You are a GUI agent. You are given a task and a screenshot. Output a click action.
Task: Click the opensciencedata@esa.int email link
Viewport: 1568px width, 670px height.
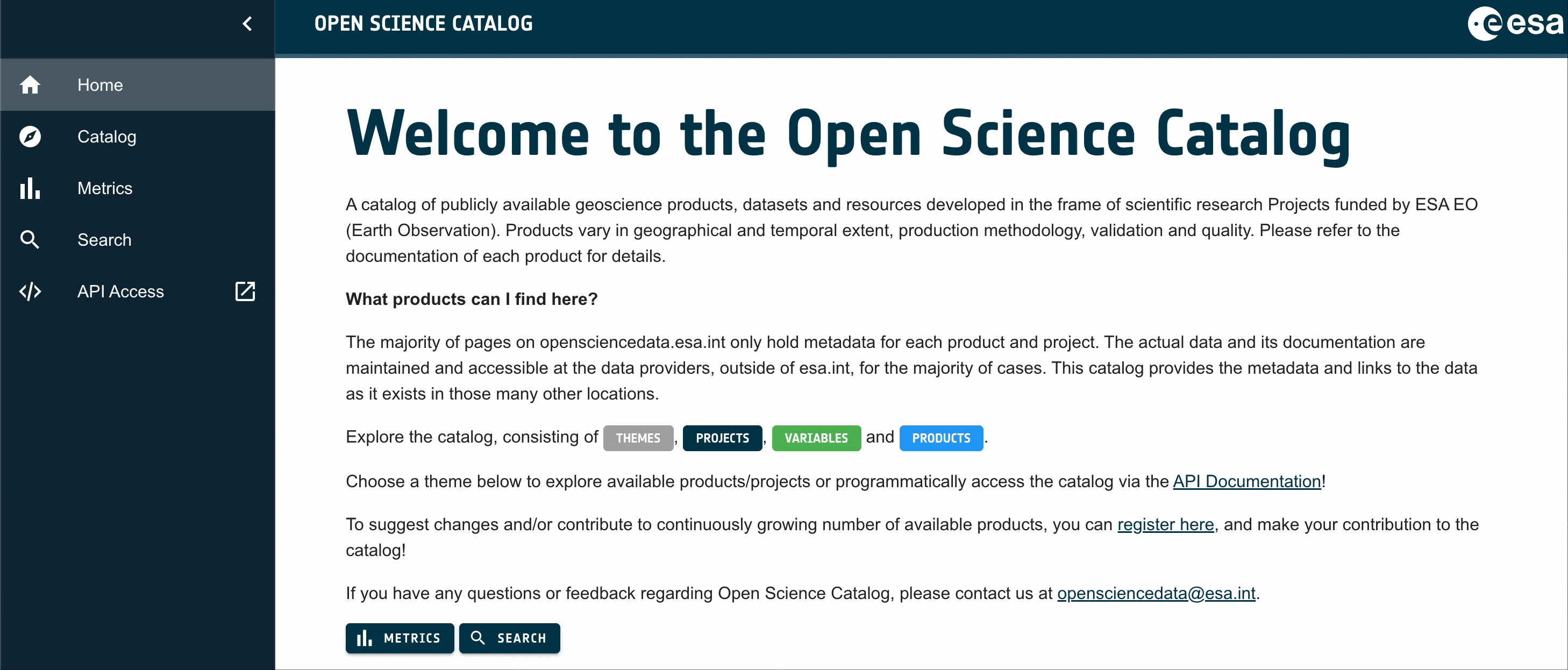[1156, 593]
